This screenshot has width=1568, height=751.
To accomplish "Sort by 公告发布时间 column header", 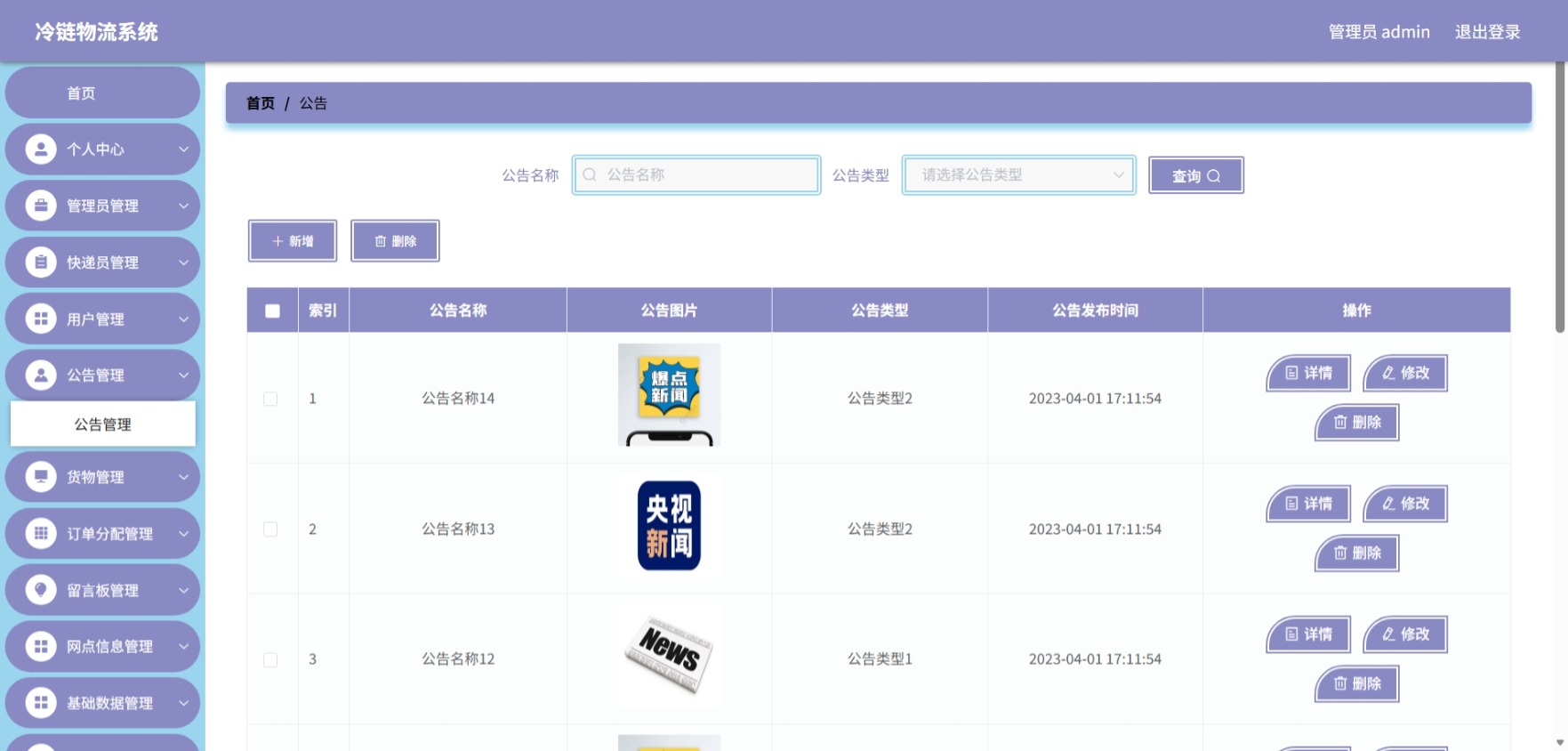I will pos(1095,311).
